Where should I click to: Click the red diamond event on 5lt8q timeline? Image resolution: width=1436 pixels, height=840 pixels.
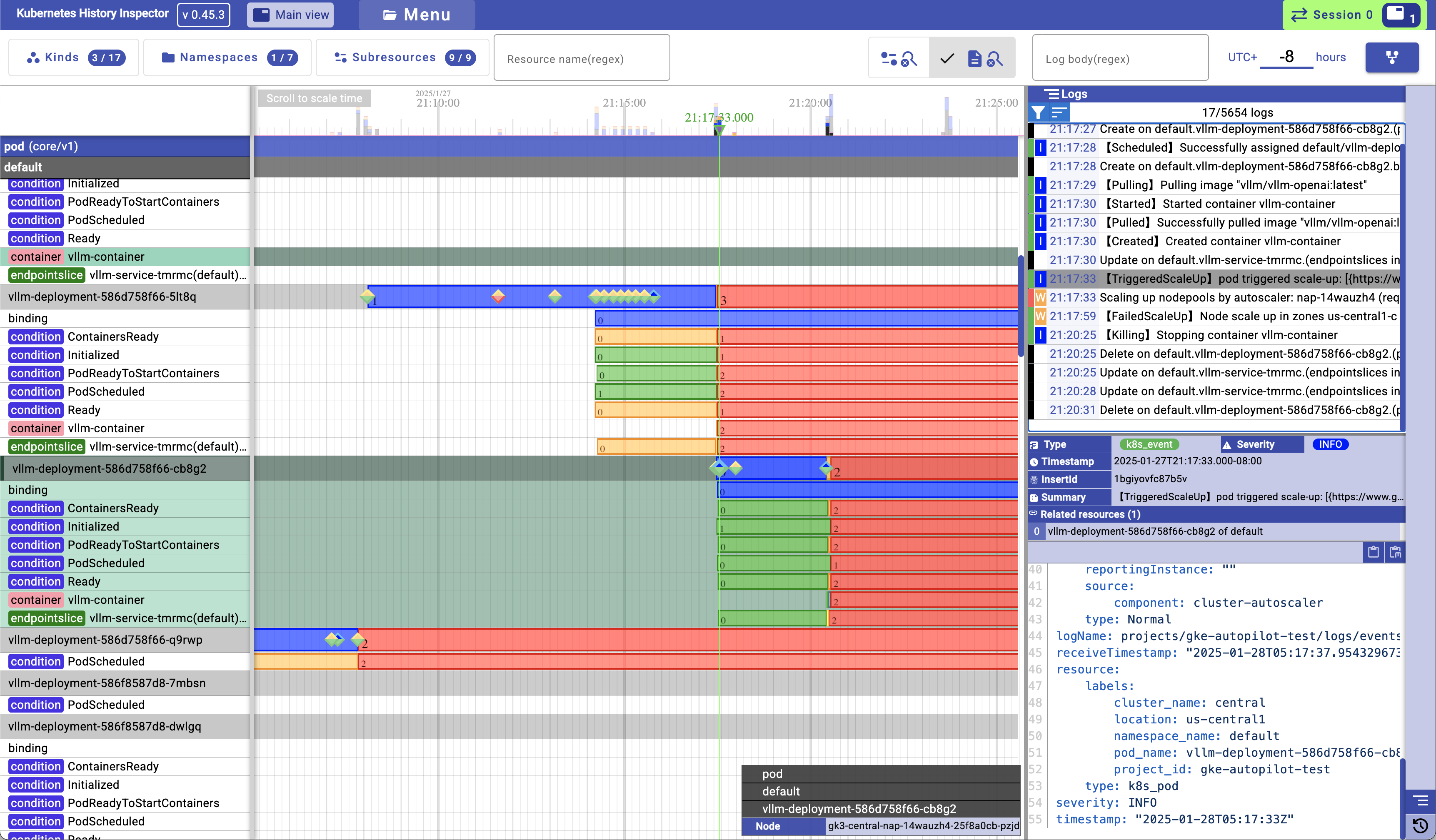pos(498,296)
